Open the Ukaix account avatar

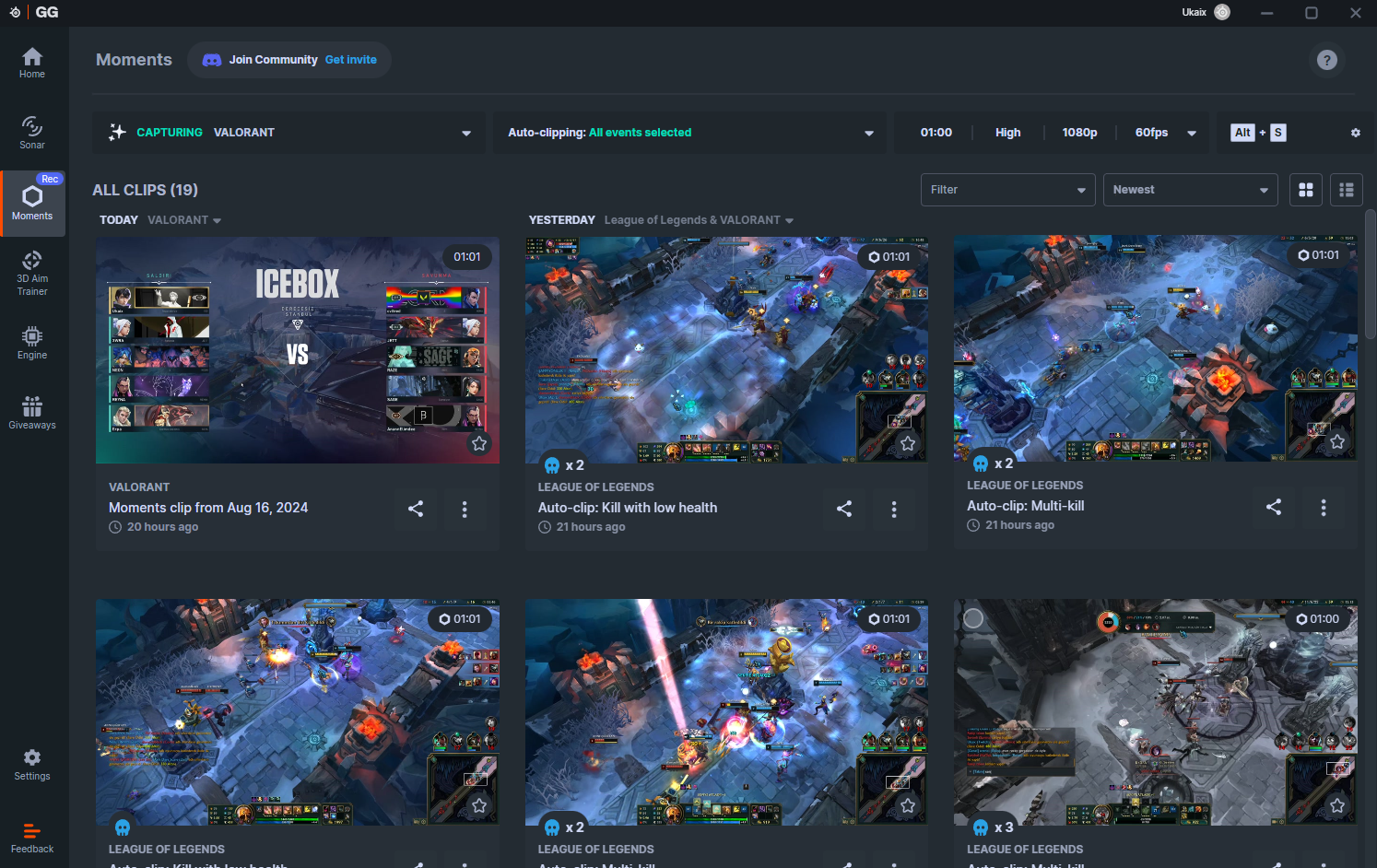pyautogui.click(x=1222, y=12)
